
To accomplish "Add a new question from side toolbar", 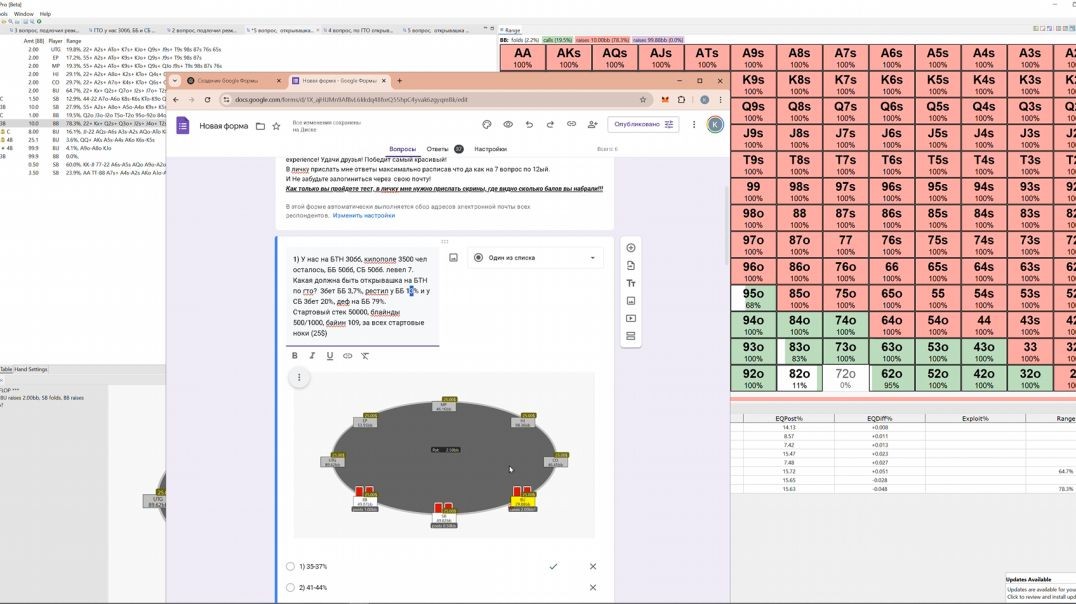I will click(x=631, y=248).
